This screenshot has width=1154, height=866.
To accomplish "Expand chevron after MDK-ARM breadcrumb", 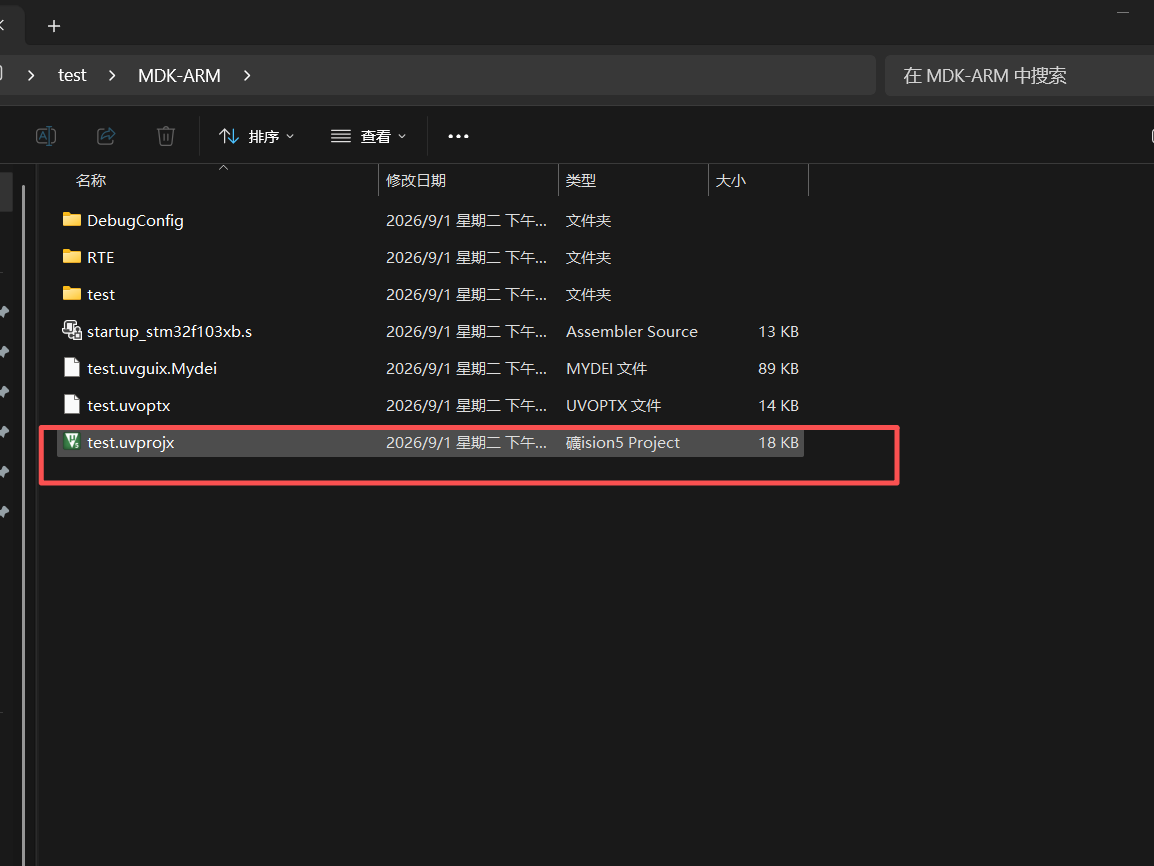I will tap(247, 75).
